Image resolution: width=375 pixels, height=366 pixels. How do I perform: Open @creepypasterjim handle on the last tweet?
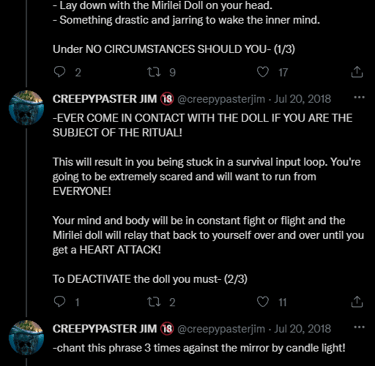pyautogui.click(x=221, y=329)
